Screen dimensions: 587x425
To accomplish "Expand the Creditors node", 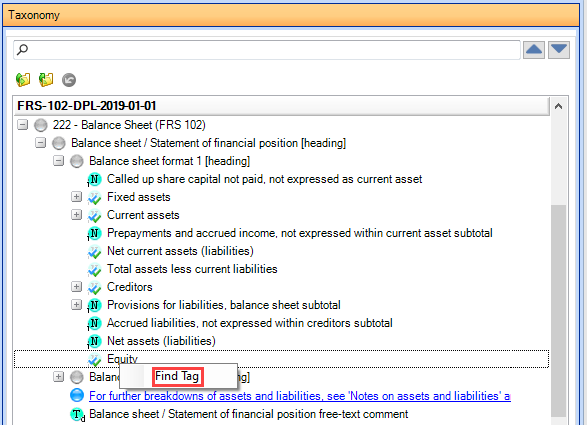I will click(76, 286).
